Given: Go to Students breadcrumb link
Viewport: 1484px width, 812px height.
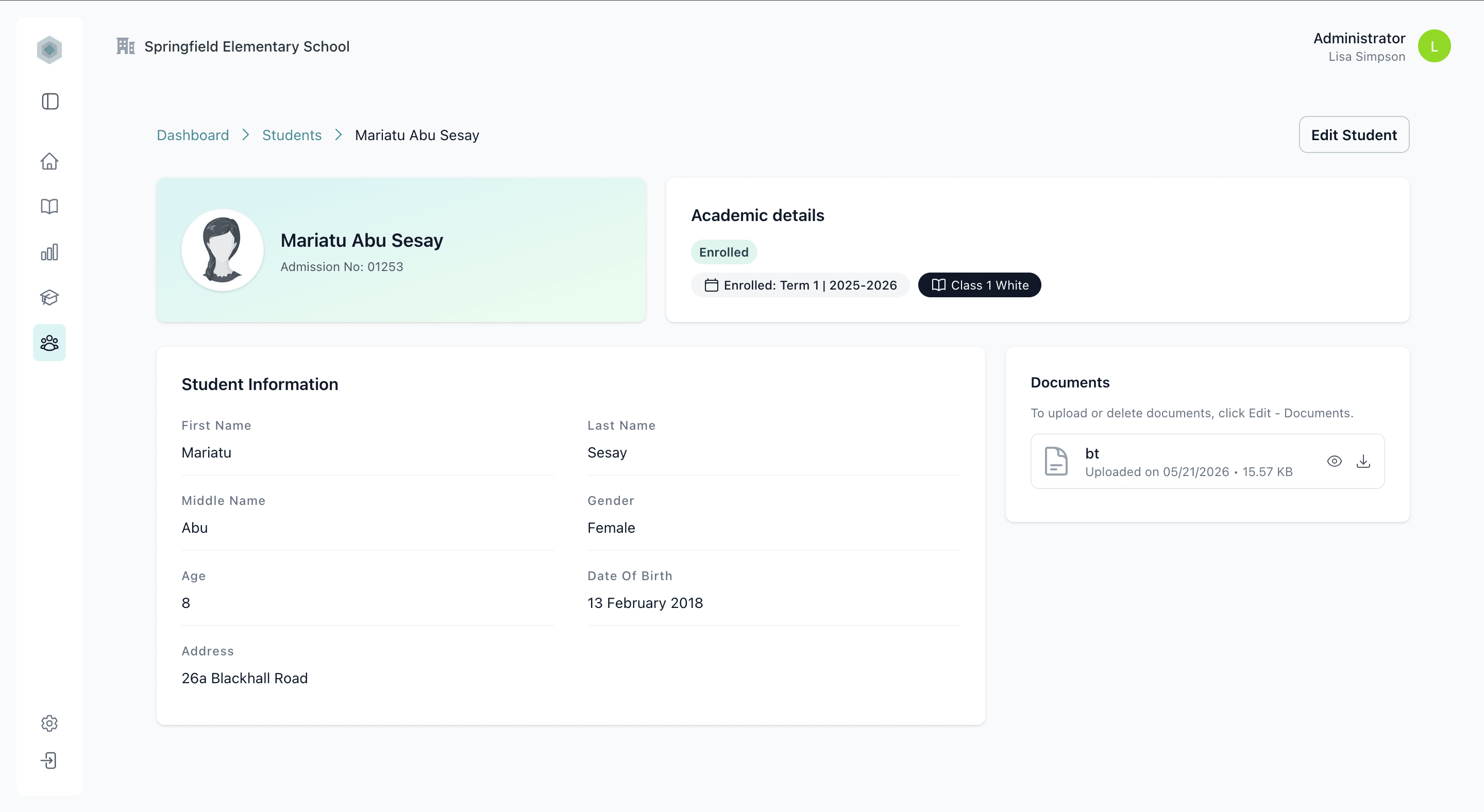Looking at the screenshot, I should point(292,135).
